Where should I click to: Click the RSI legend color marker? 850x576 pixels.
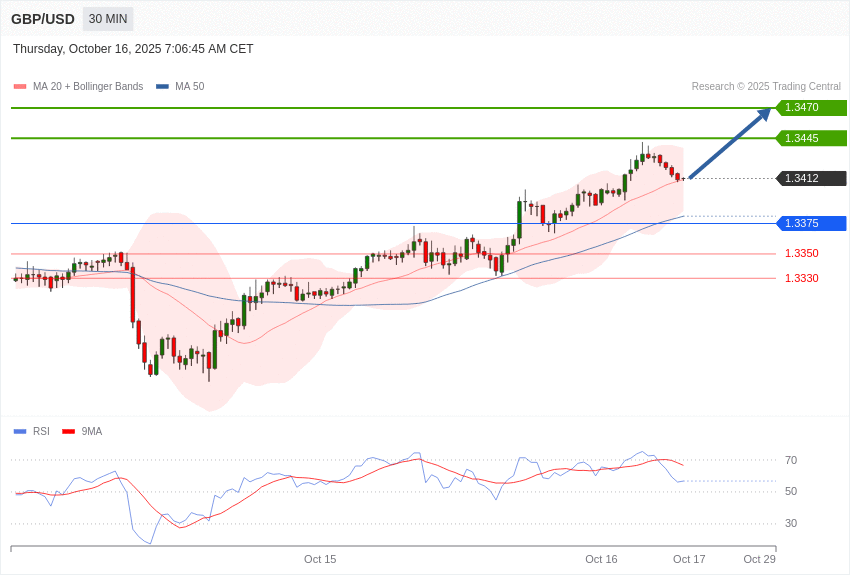pos(20,432)
